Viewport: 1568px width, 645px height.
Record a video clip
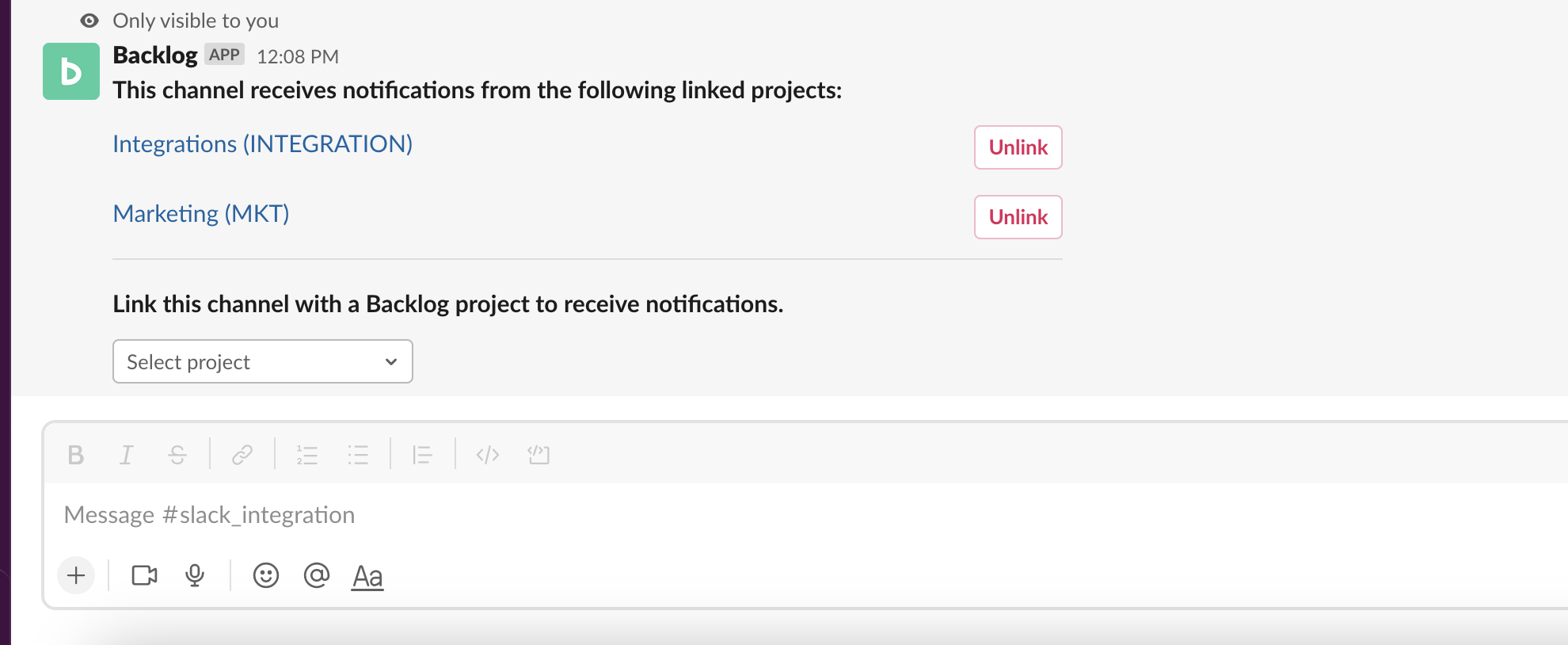point(144,576)
